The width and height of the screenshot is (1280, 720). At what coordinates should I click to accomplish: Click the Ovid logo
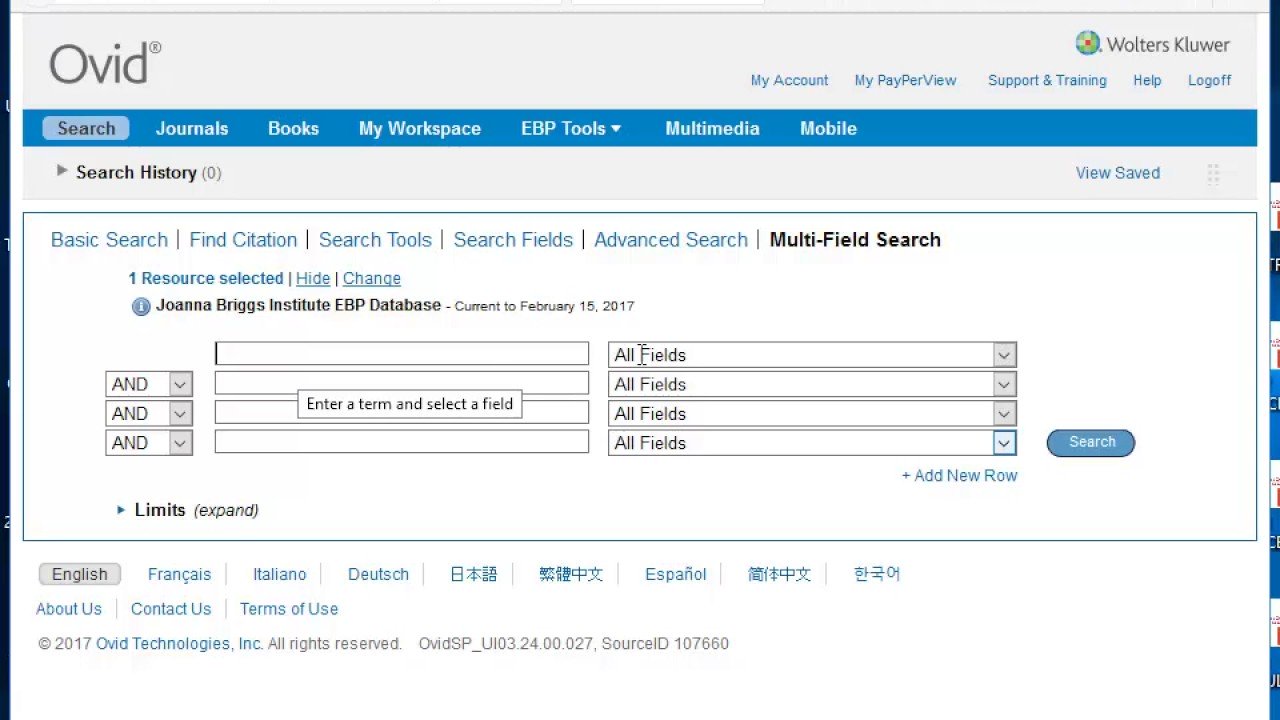click(x=105, y=64)
